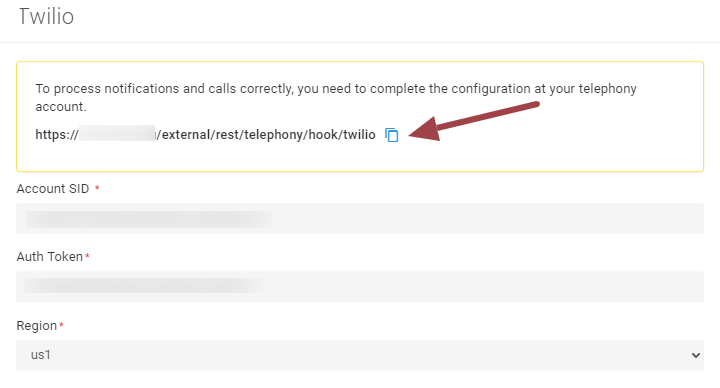The height and width of the screenshot is (388, 720).
Task: Click the red asterisk beside Account SID
Action: [x=97, y=188]
